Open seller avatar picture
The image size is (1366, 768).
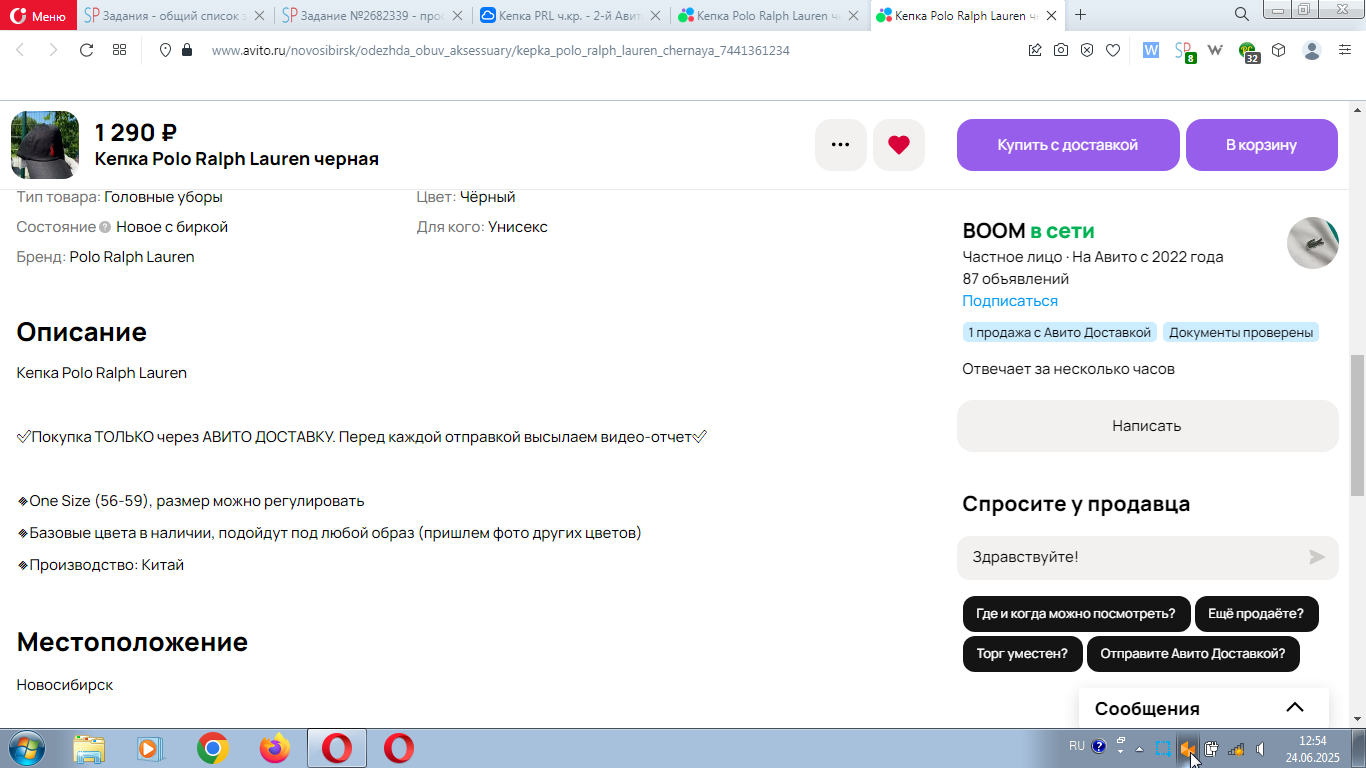point(1312,243)
